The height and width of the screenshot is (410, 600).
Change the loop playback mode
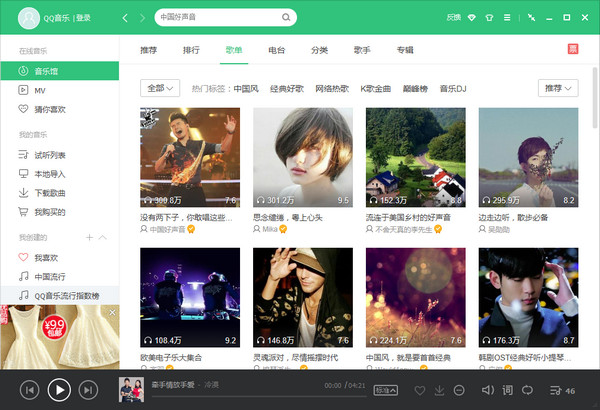pyautogui.click(x=528, y=389)
